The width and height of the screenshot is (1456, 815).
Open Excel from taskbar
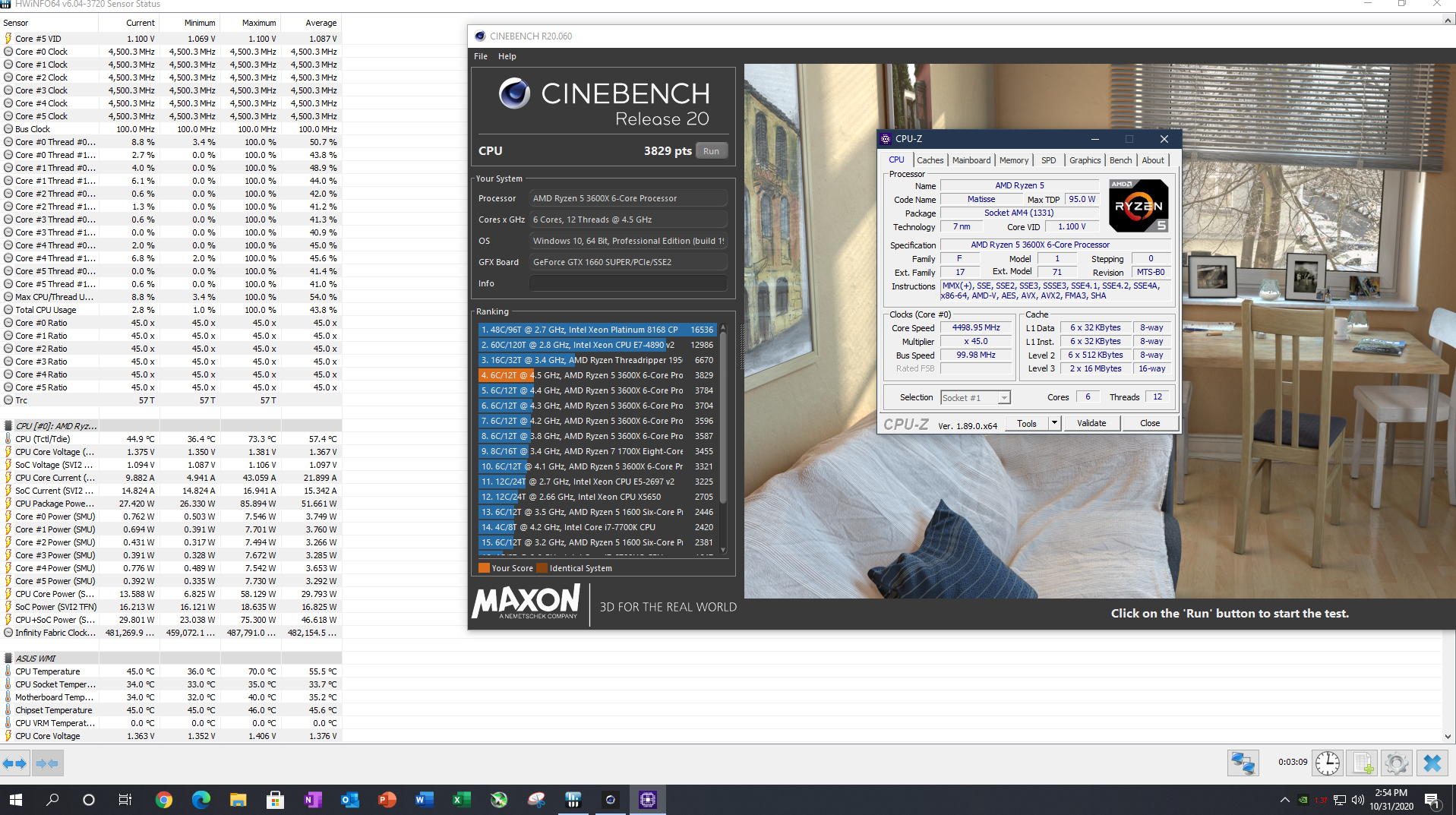pyautogui.click(x=461, y=800)
